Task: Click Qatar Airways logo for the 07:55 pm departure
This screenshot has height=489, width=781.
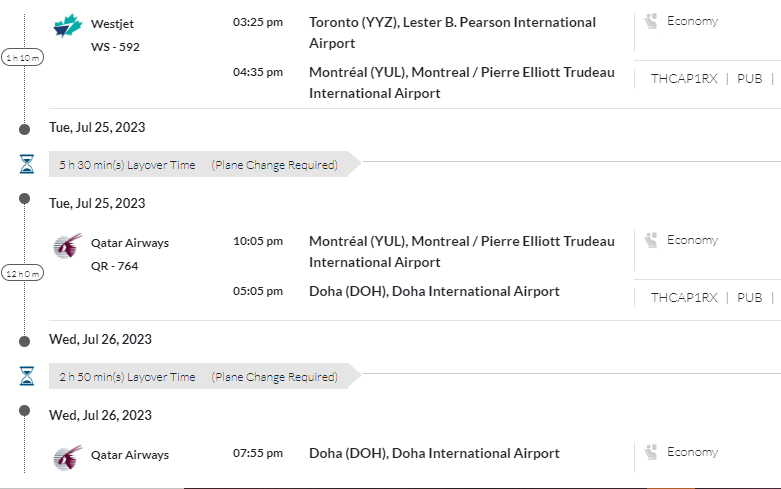Action: pyautogui.click(x=68, y=457)
